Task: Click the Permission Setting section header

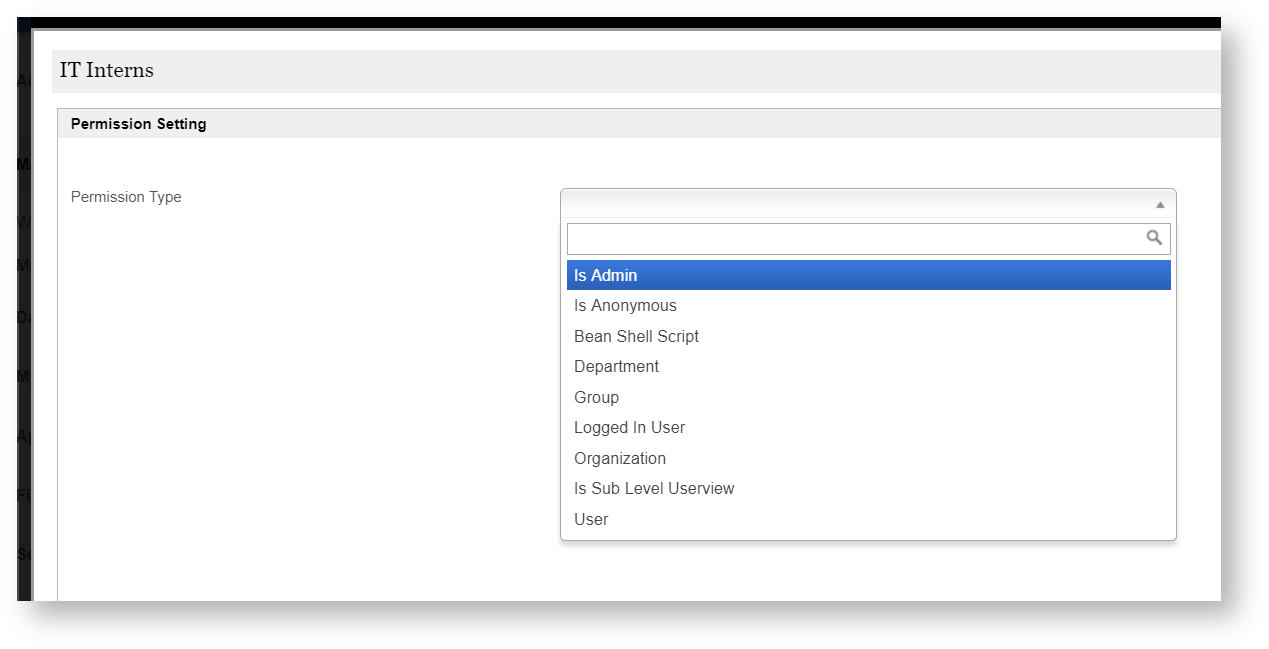Action: click(138, 124)
